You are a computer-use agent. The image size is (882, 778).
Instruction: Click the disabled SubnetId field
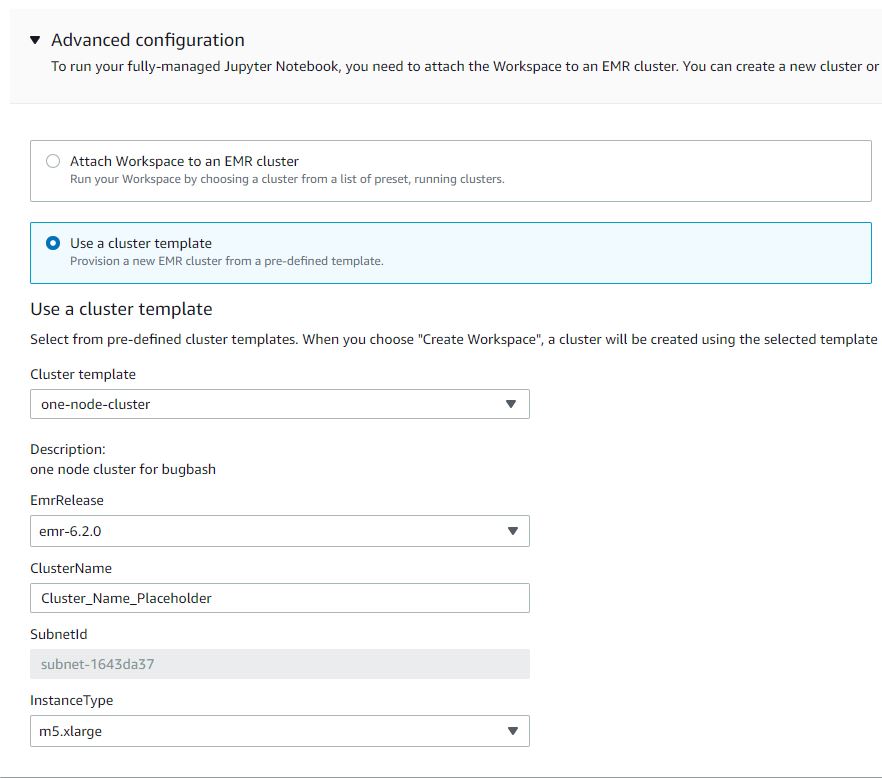tap(280, 664)
